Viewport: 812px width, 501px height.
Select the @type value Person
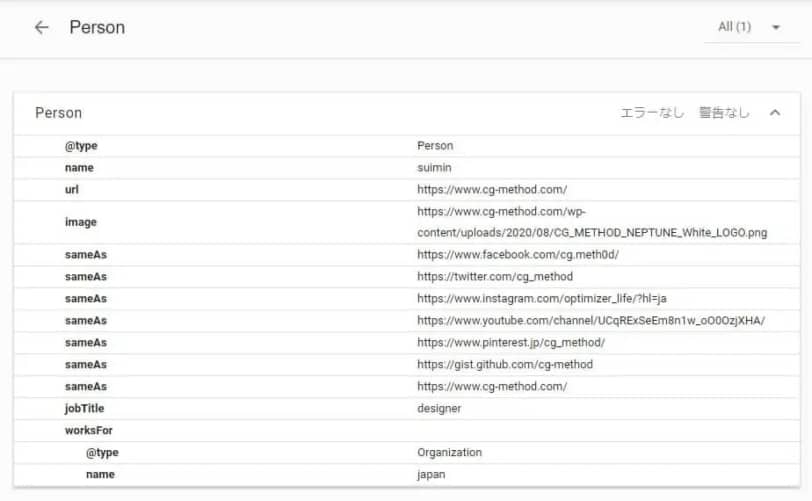pos(435,146)
